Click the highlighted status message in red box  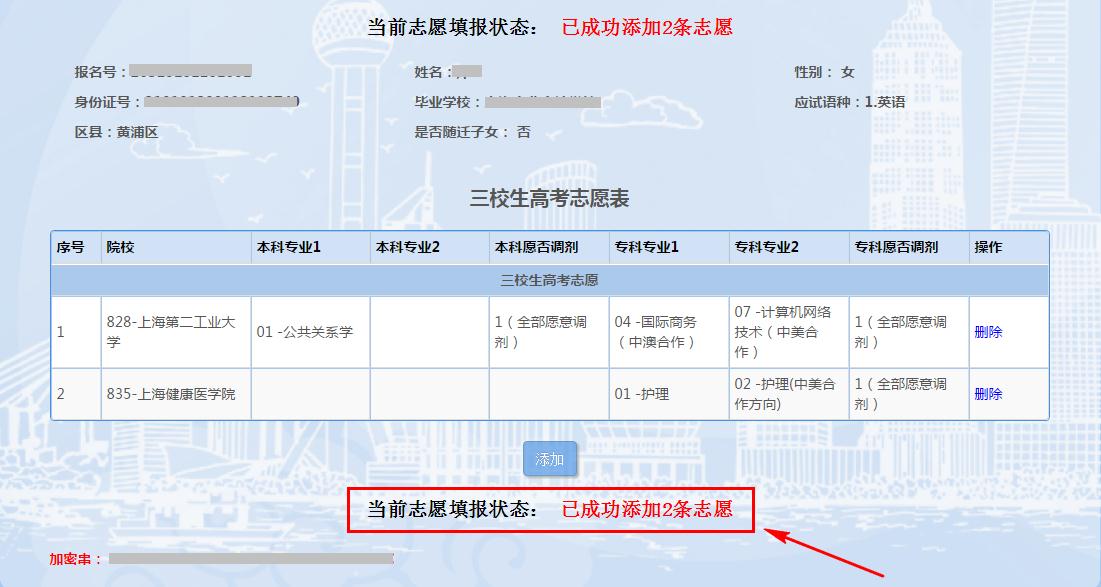tap(550, 510)
